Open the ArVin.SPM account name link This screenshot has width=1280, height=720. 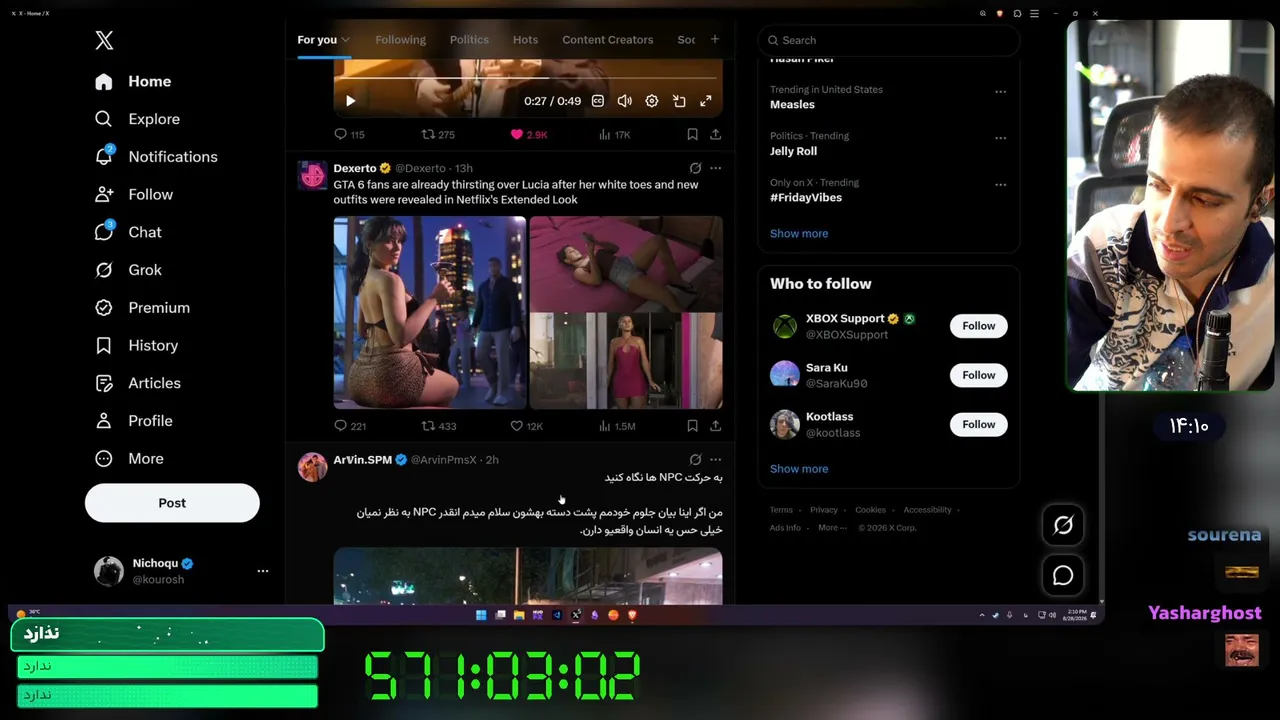pyautogui.click(x=363, y=460)
